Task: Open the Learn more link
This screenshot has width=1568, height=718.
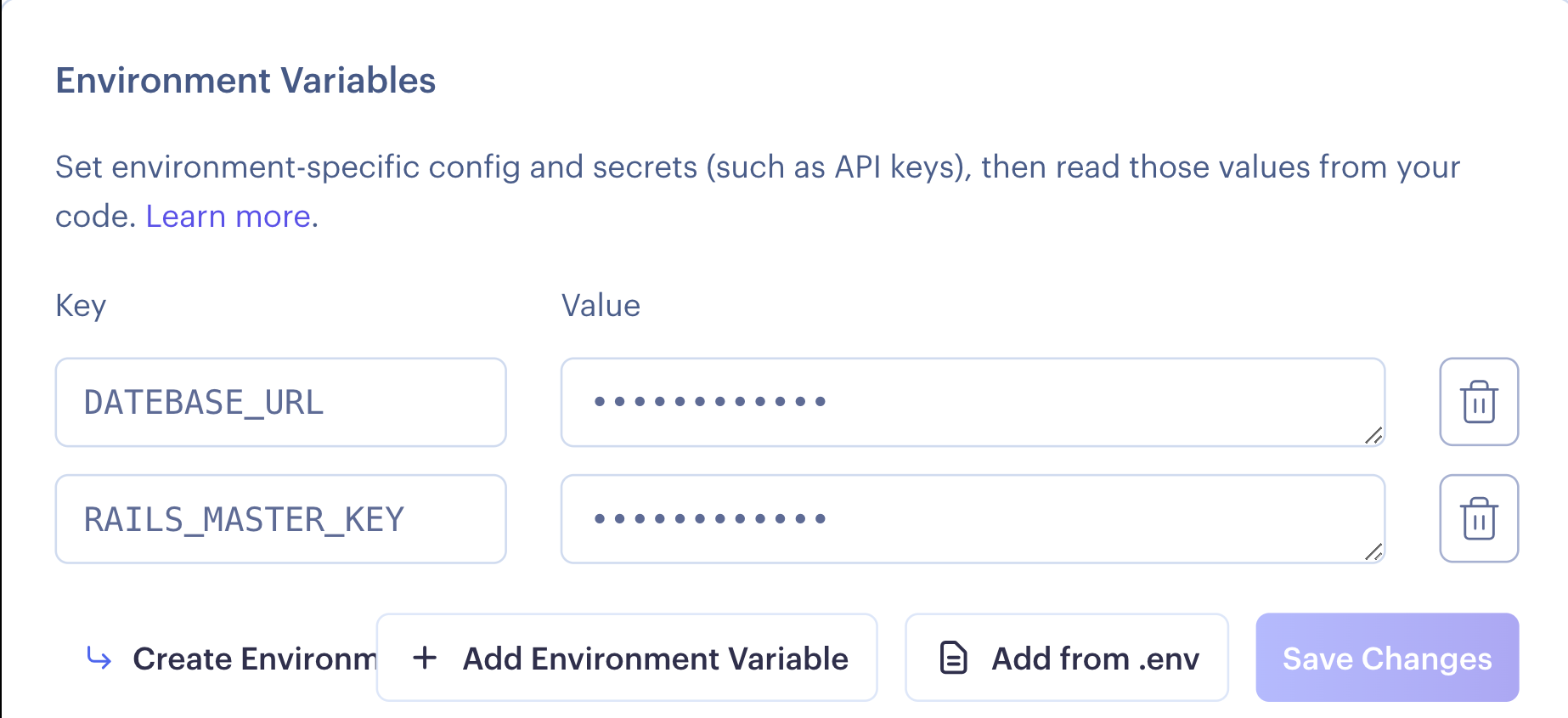Action: [x=228, y=217]
